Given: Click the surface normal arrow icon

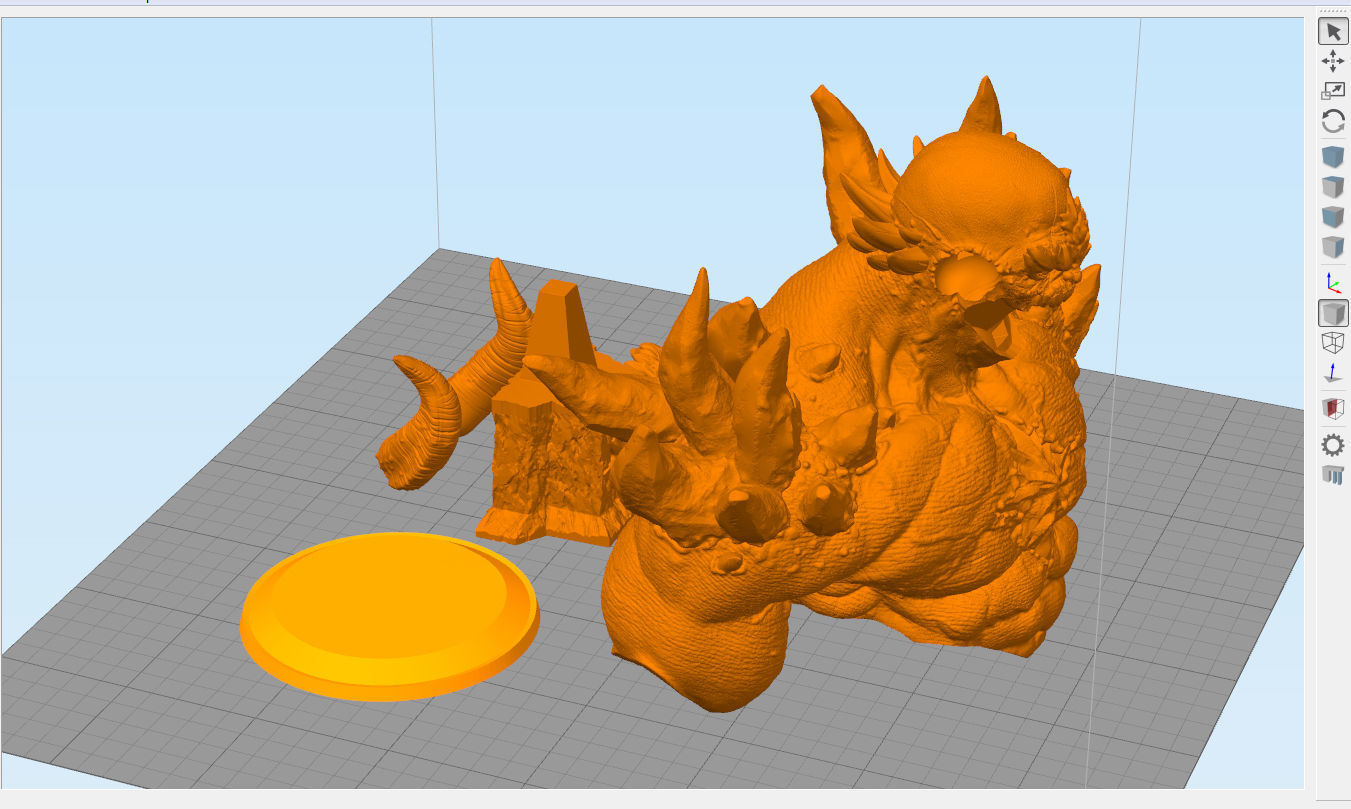Looking at the screenshot, I should (1333, 369).
